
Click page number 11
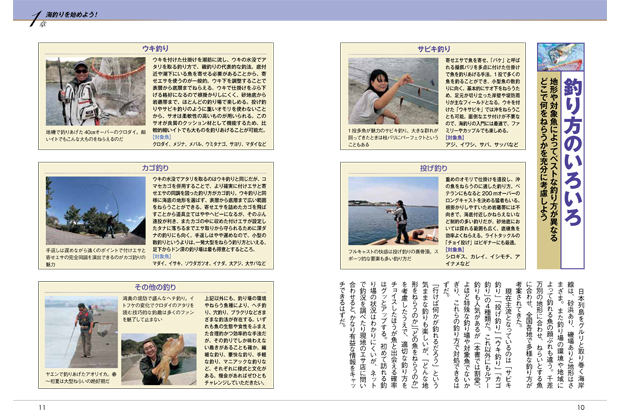pyautogui.click(x=42, y=407)
